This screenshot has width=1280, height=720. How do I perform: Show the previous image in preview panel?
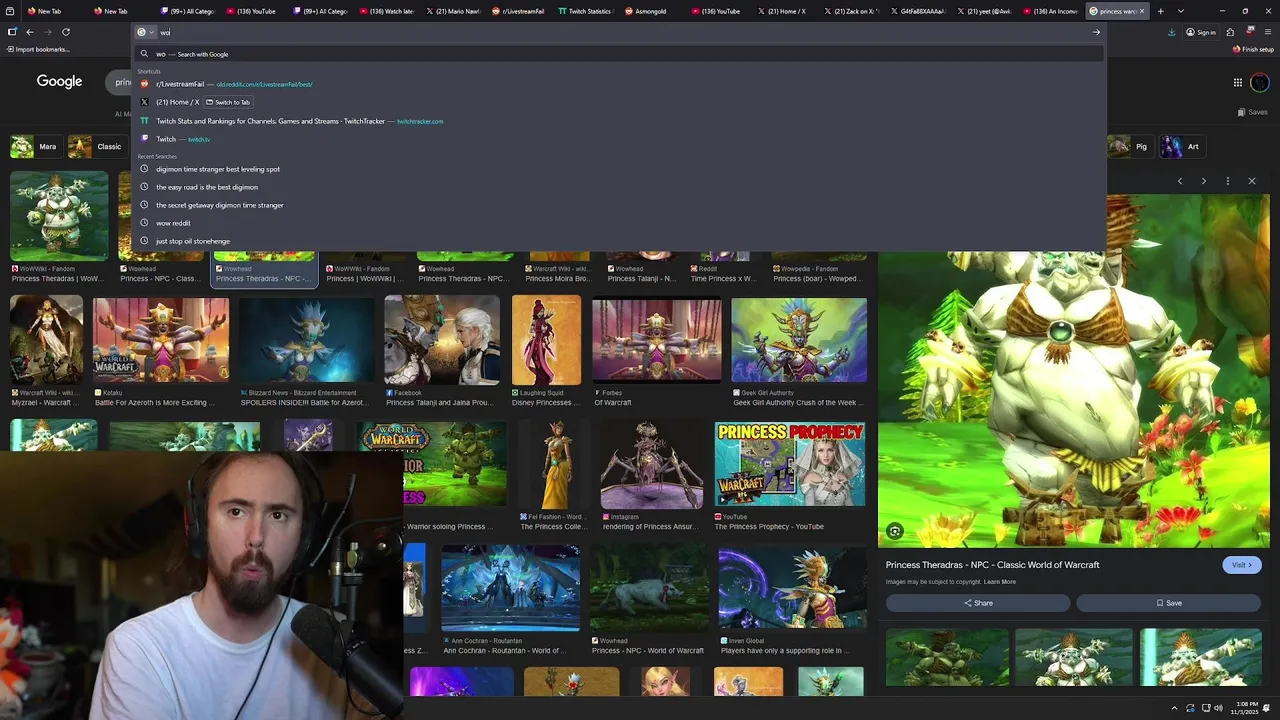(x=1180, y=181)
